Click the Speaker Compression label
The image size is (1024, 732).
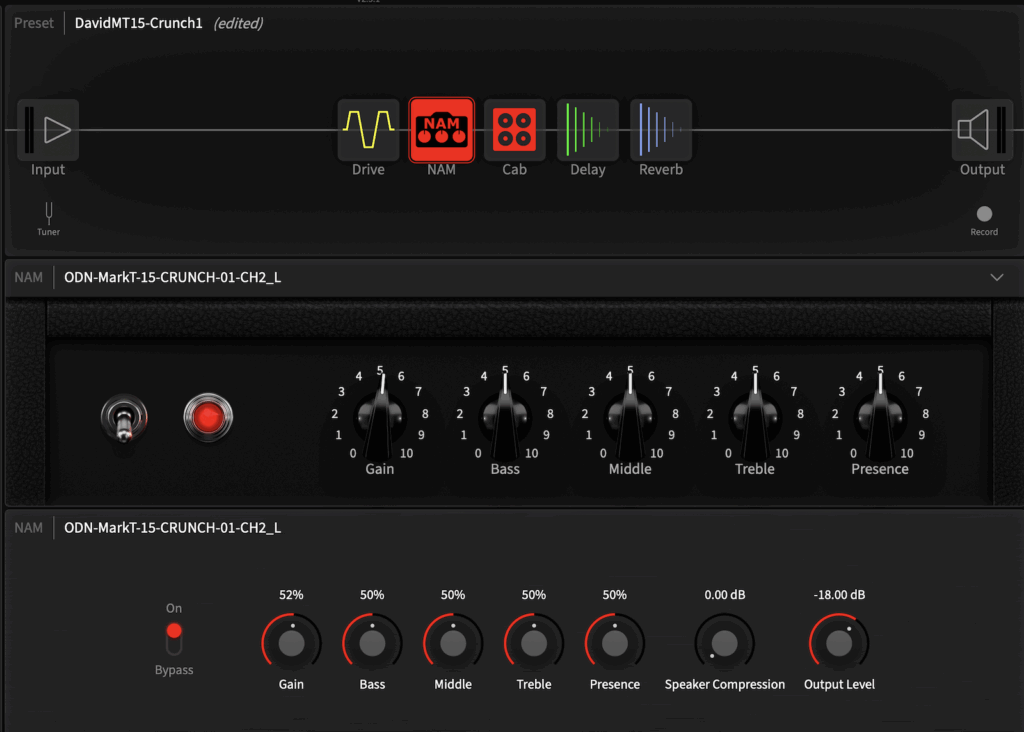coord(724,684)
